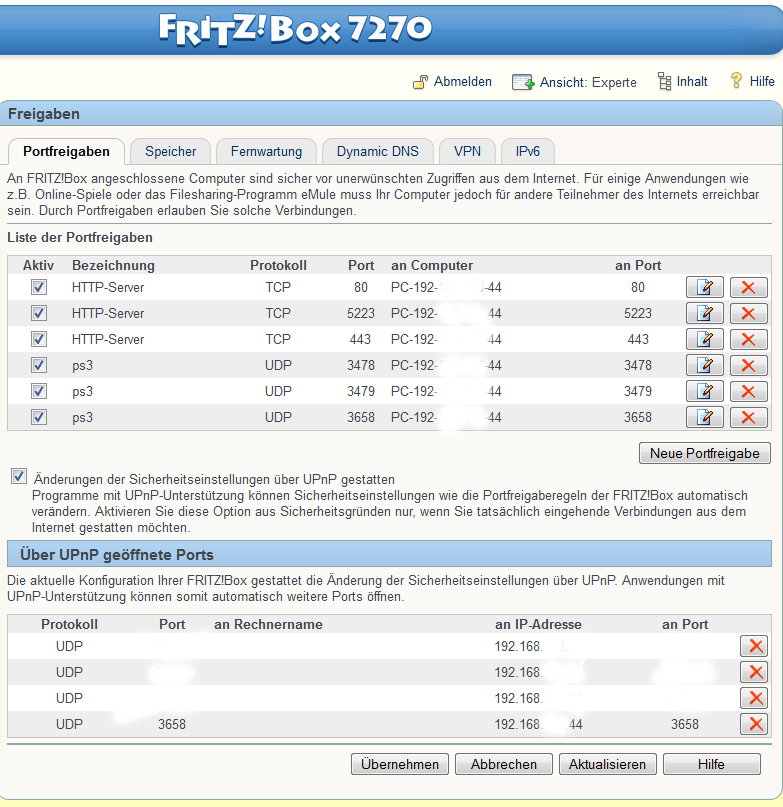This screenshot has width=783, height=807.
Task: Click the bottom Hilfe button
Action: 711,764
